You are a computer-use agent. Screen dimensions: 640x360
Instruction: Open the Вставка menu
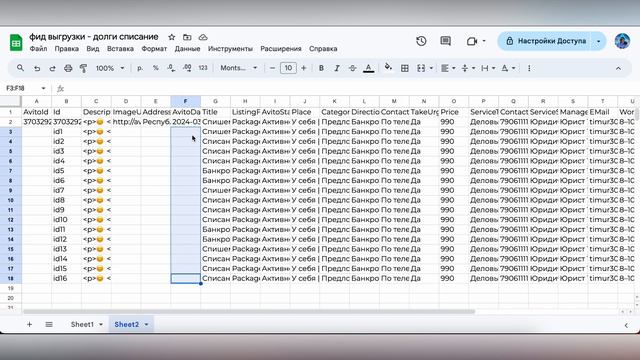(120, 49)
